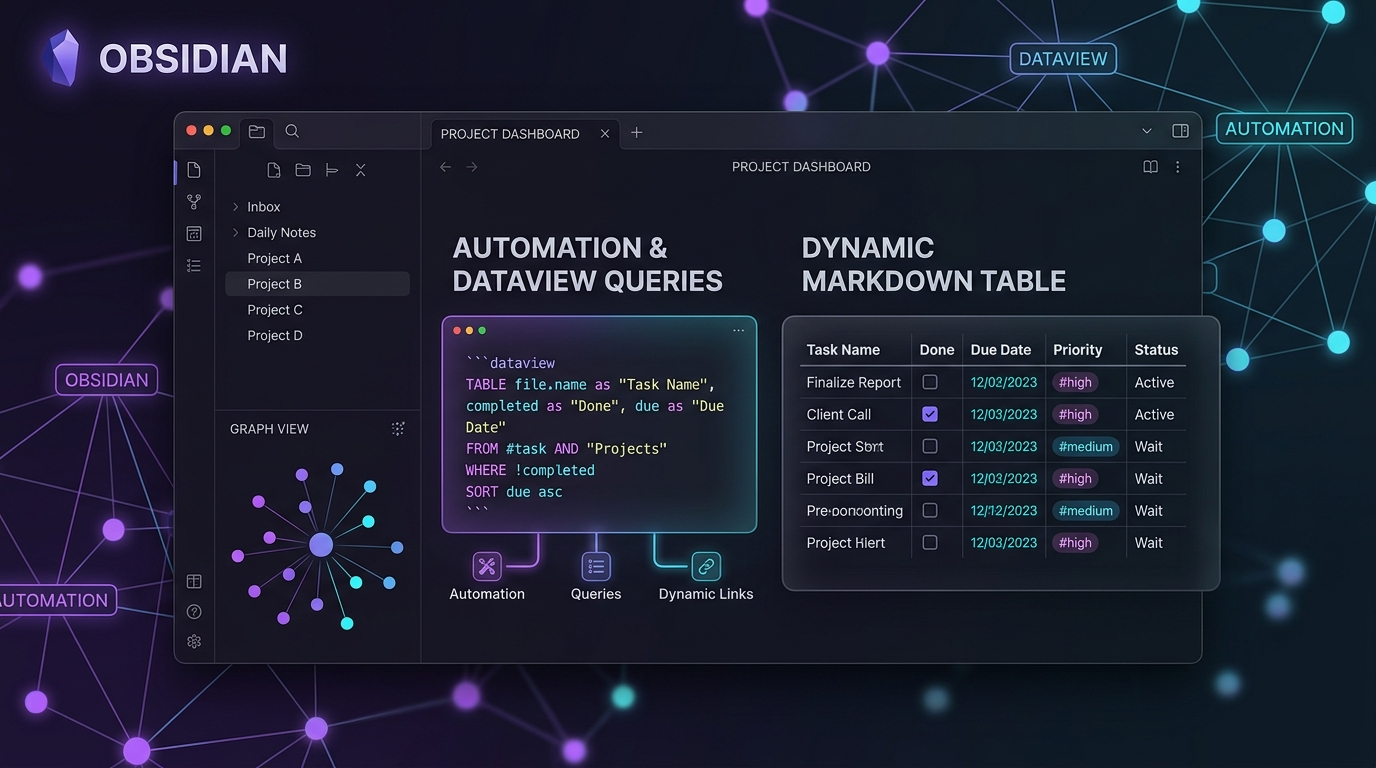This screenshot has height=768, width=1376.
Task: Open Project D note
Action: pyautogui.click(x=275, y=336)
